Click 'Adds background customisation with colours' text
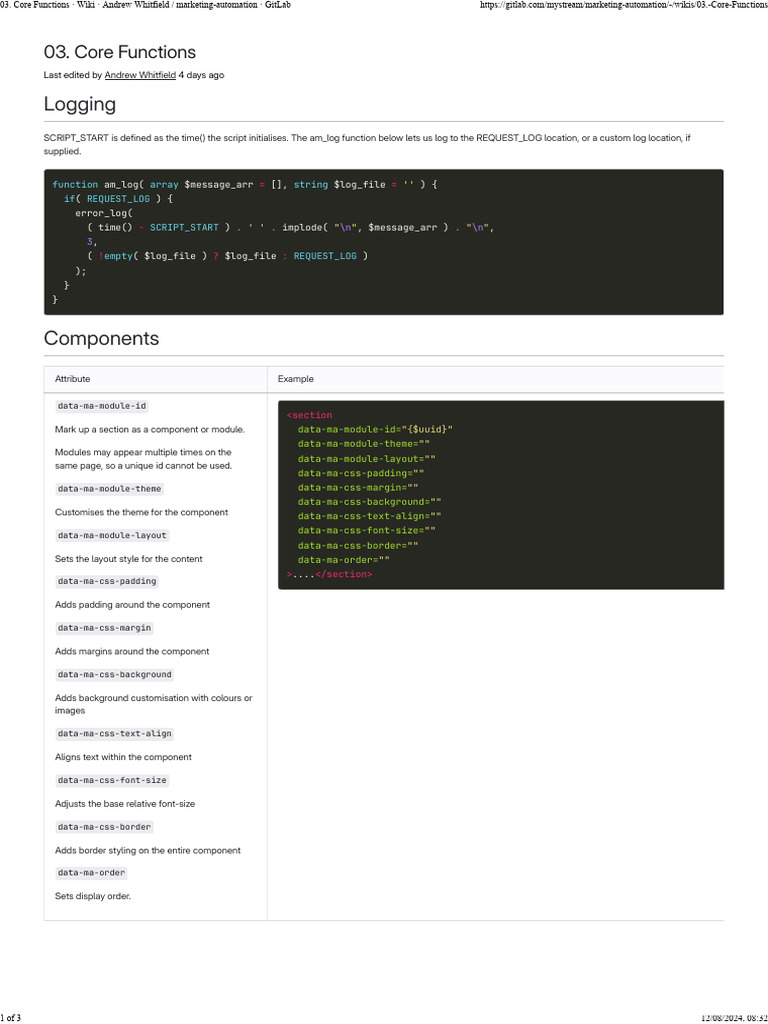The image size is (768, 1024). click(x=153, y=705)
